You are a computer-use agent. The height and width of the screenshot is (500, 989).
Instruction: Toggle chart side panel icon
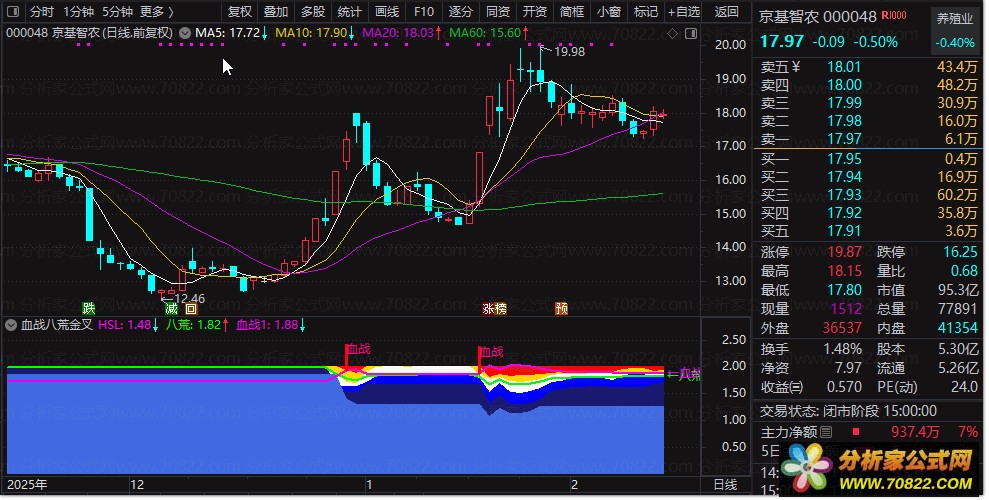coord(691,33)
